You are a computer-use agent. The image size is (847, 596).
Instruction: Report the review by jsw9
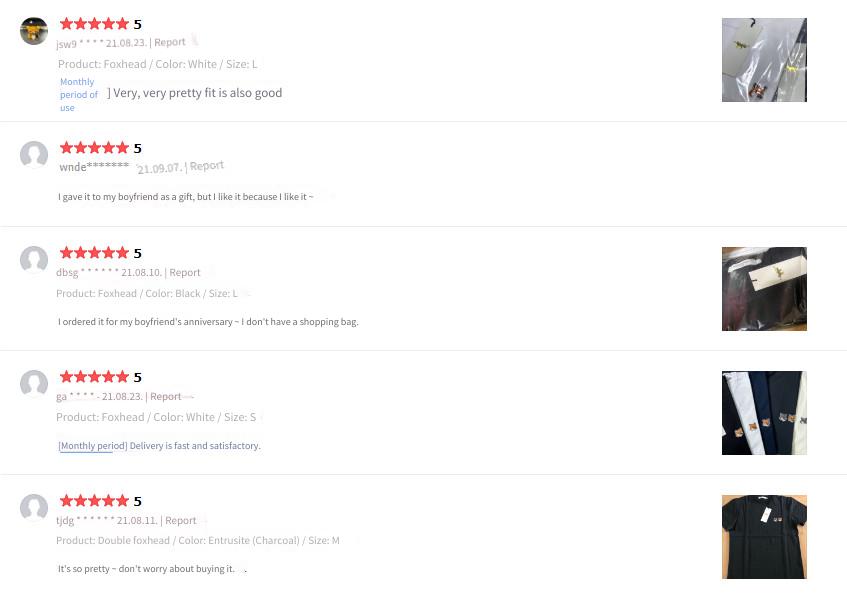pos(170,42)
